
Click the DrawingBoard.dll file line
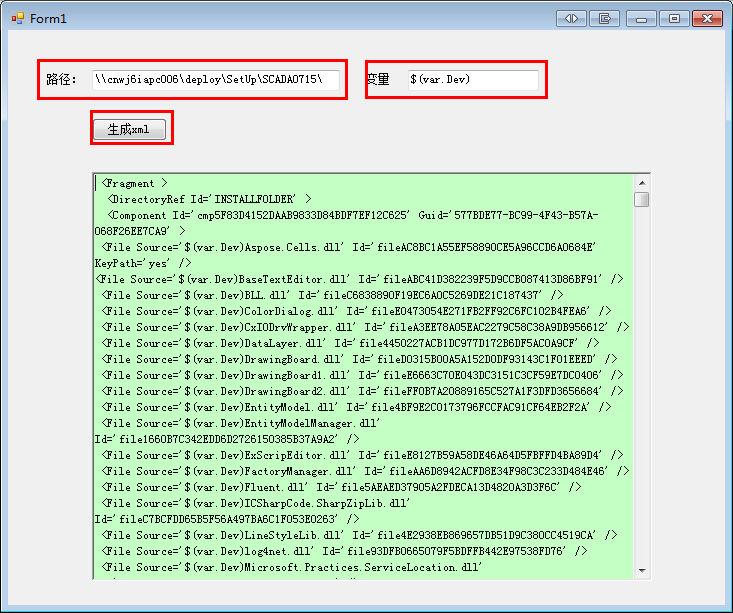coord(359,359)
